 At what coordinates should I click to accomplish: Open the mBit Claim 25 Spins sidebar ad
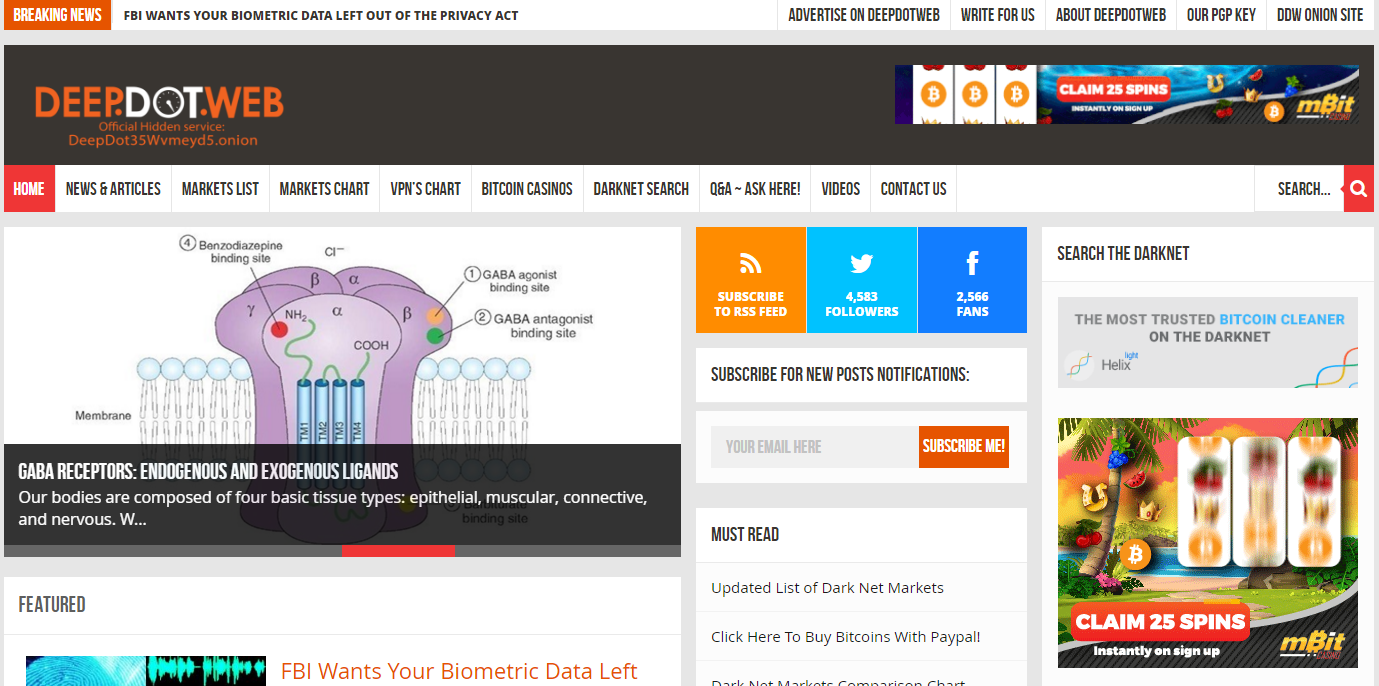click(x=1207, y=542)
